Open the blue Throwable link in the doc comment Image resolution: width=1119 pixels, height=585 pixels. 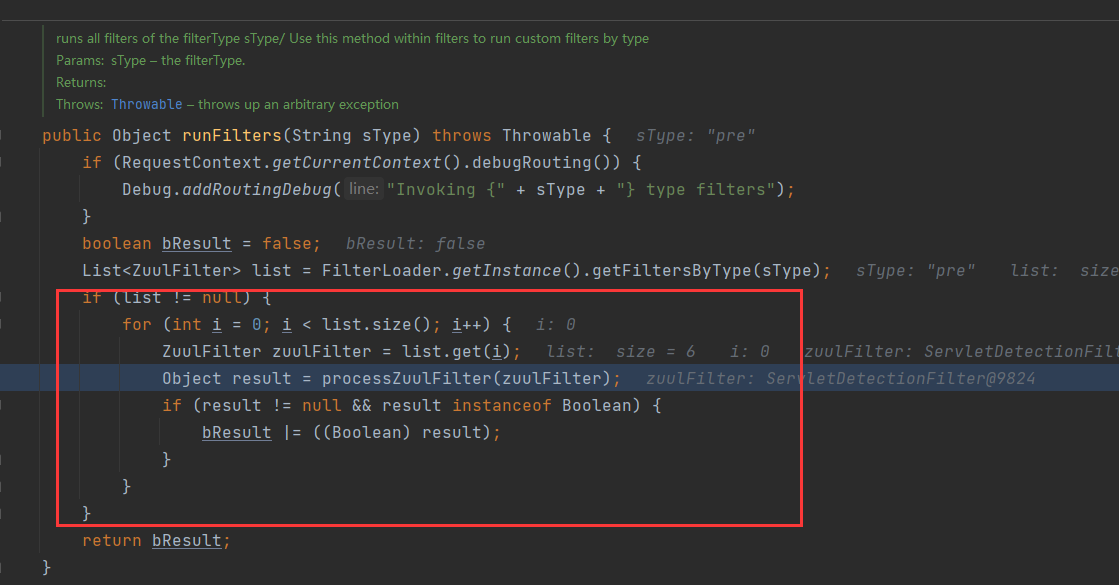click(x=146, y=104)
